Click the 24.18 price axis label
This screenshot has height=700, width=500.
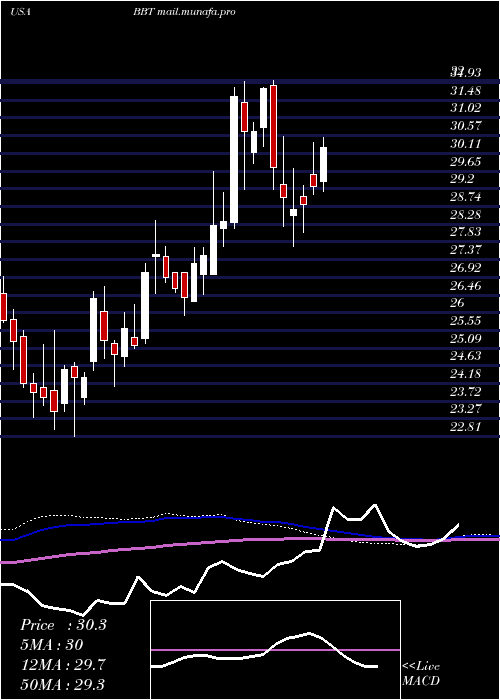pos(465,373)
